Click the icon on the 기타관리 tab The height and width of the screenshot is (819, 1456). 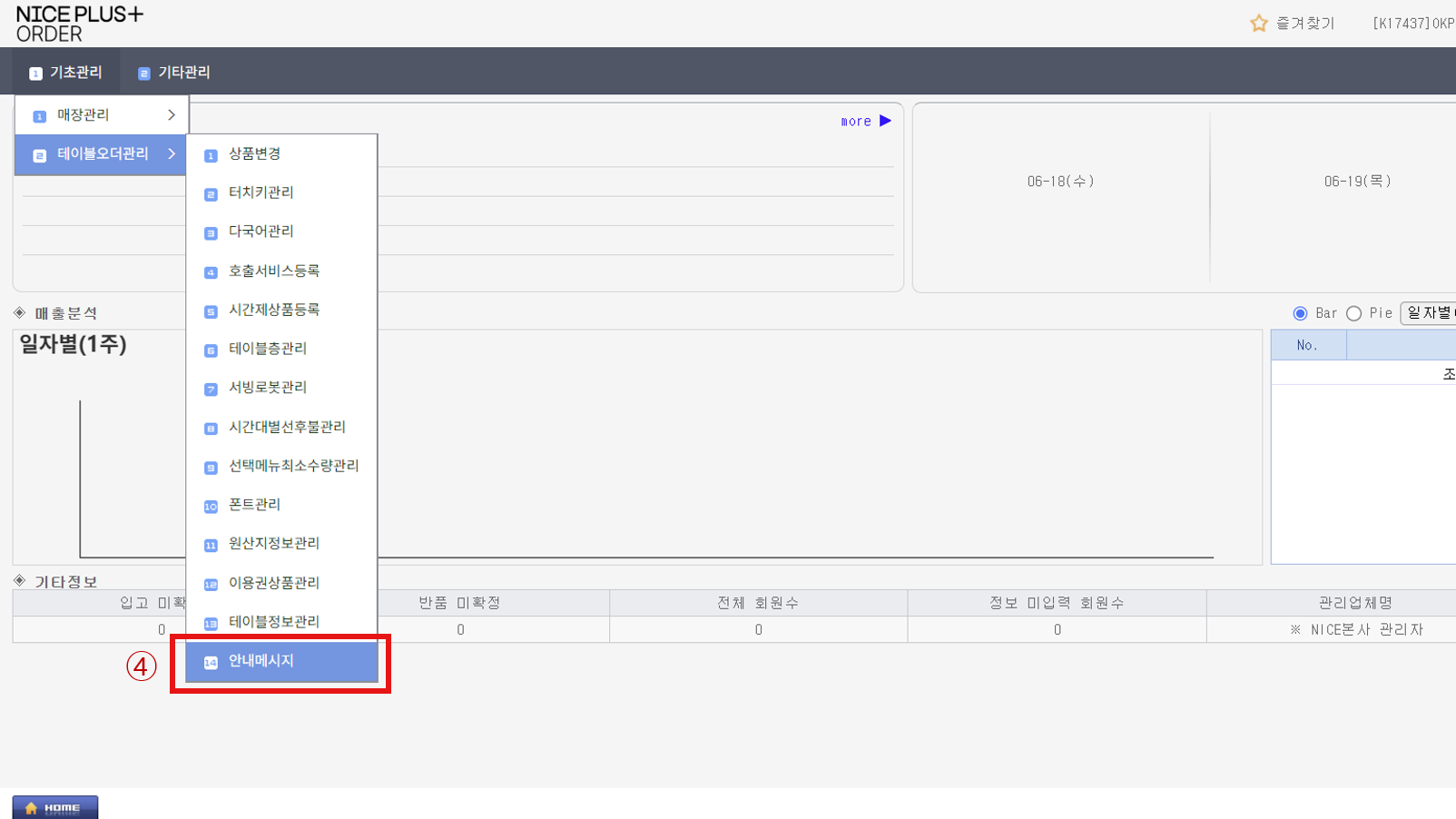(x=143, y=74)
